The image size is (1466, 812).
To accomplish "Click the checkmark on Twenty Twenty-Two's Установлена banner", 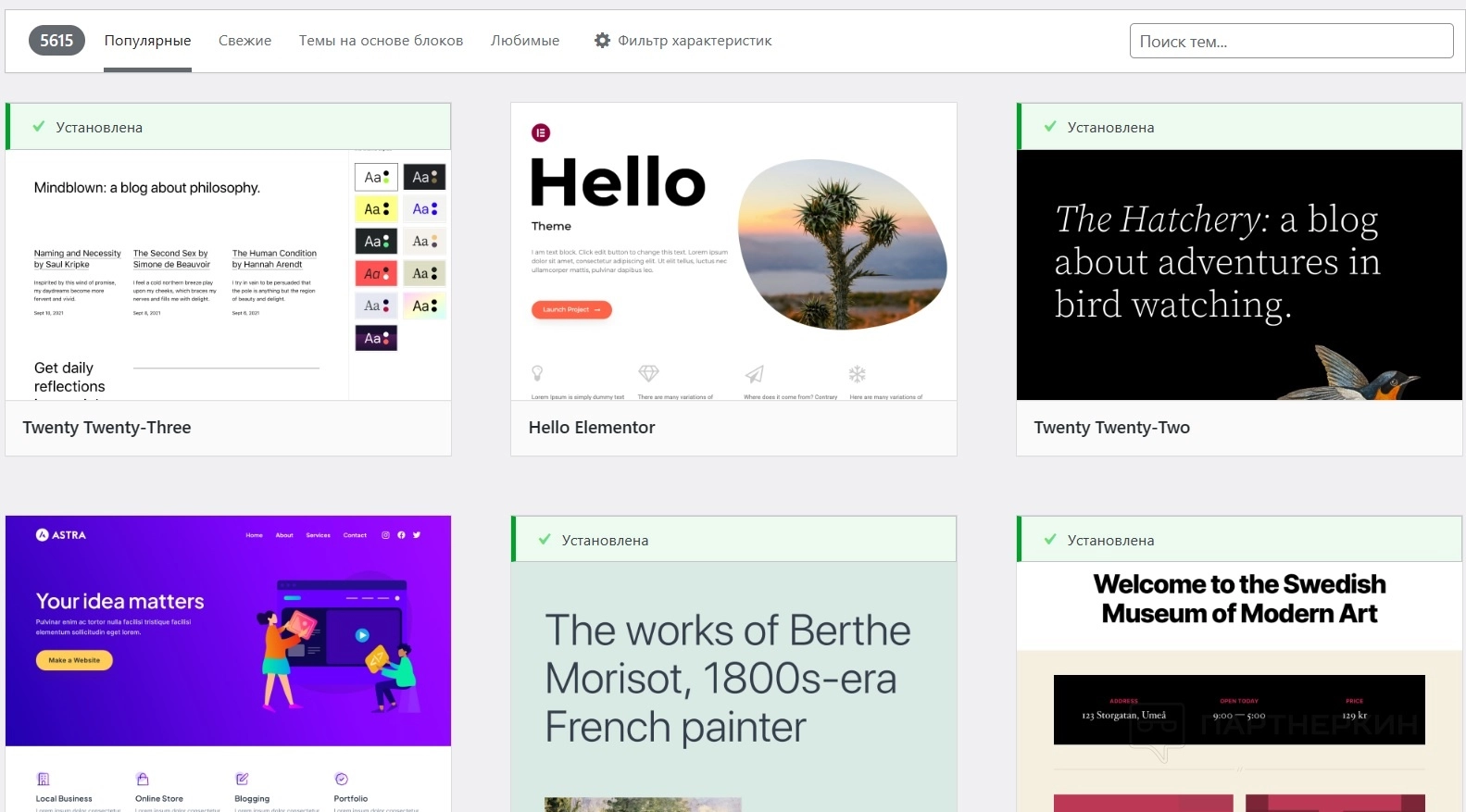I will coord(1050,127).
